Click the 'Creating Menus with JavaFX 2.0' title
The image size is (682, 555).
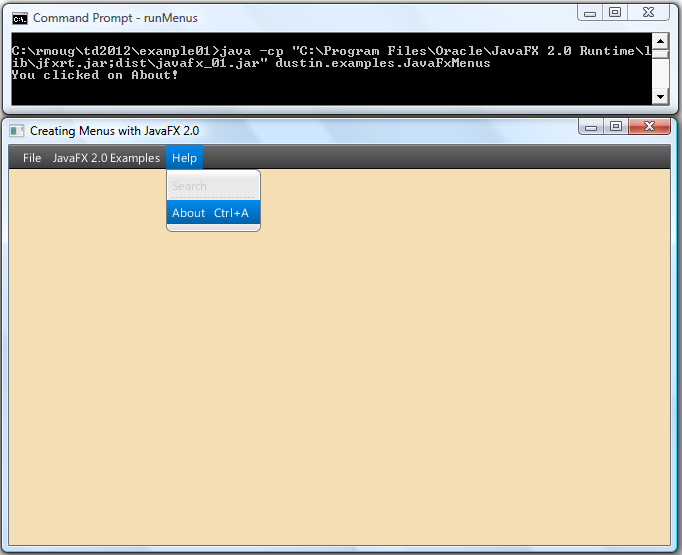coord(114,131)
